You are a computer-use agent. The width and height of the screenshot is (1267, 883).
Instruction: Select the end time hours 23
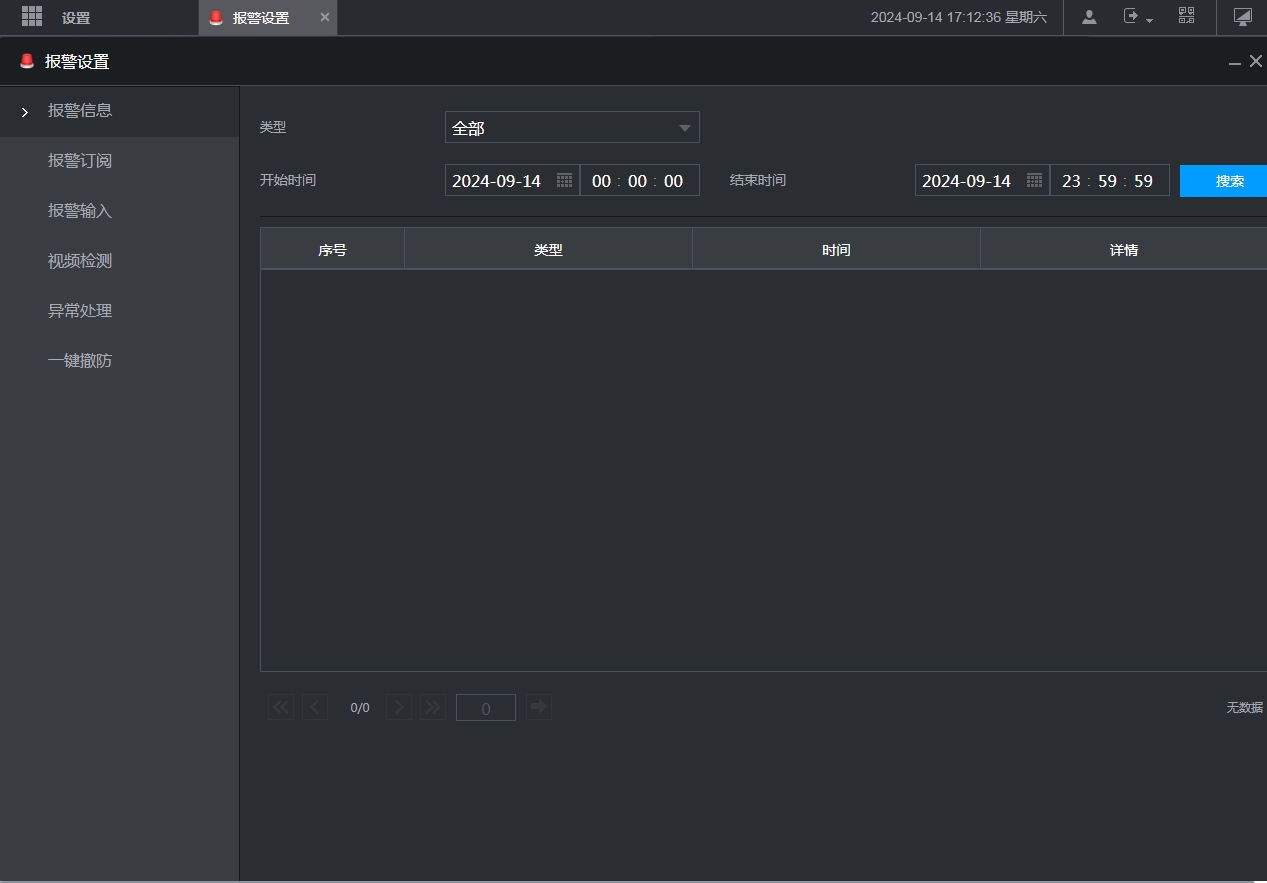click(x=1071, y=181)
